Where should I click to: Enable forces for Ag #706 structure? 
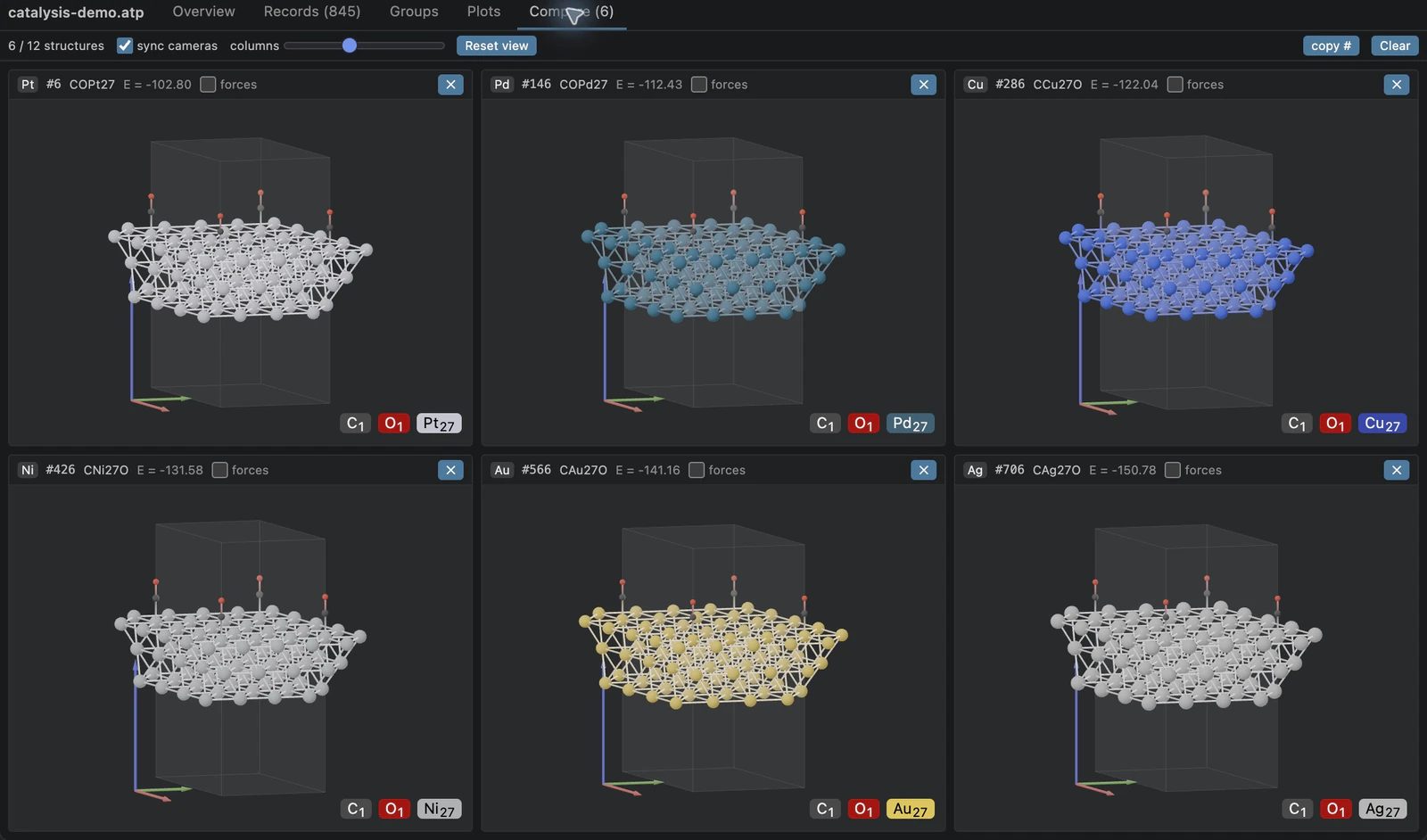pos(1173,470)
